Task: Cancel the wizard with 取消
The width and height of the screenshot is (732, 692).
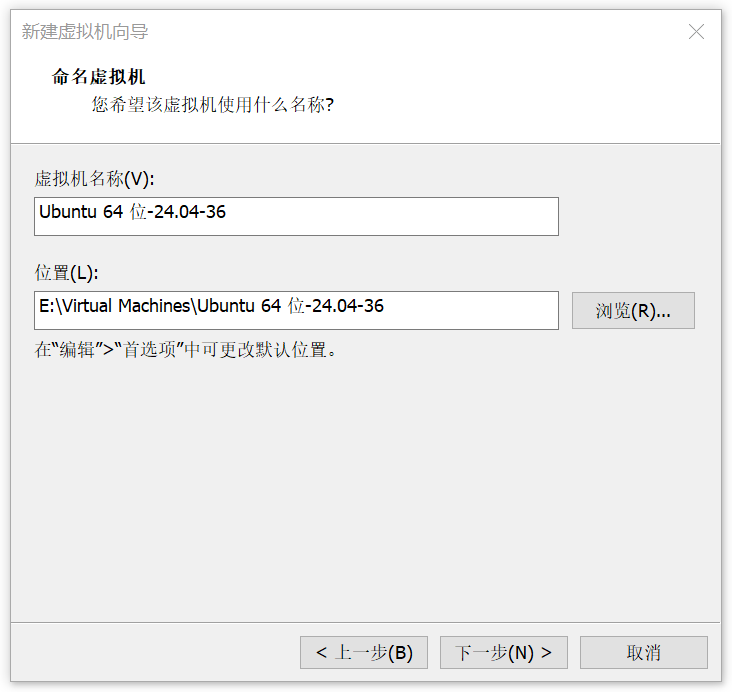Action: pyautogui.click(x=644, y=652)
